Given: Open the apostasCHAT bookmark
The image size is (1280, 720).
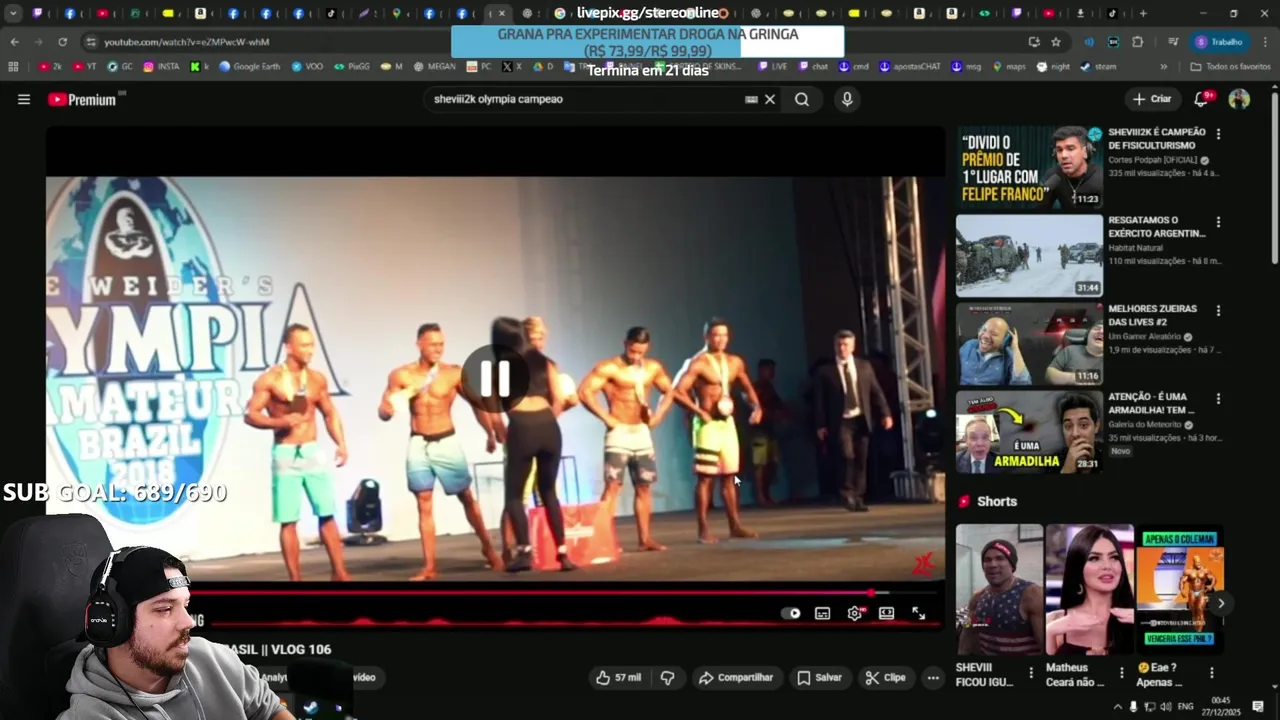Looking at the screenshot, I should tap(910, 66).
